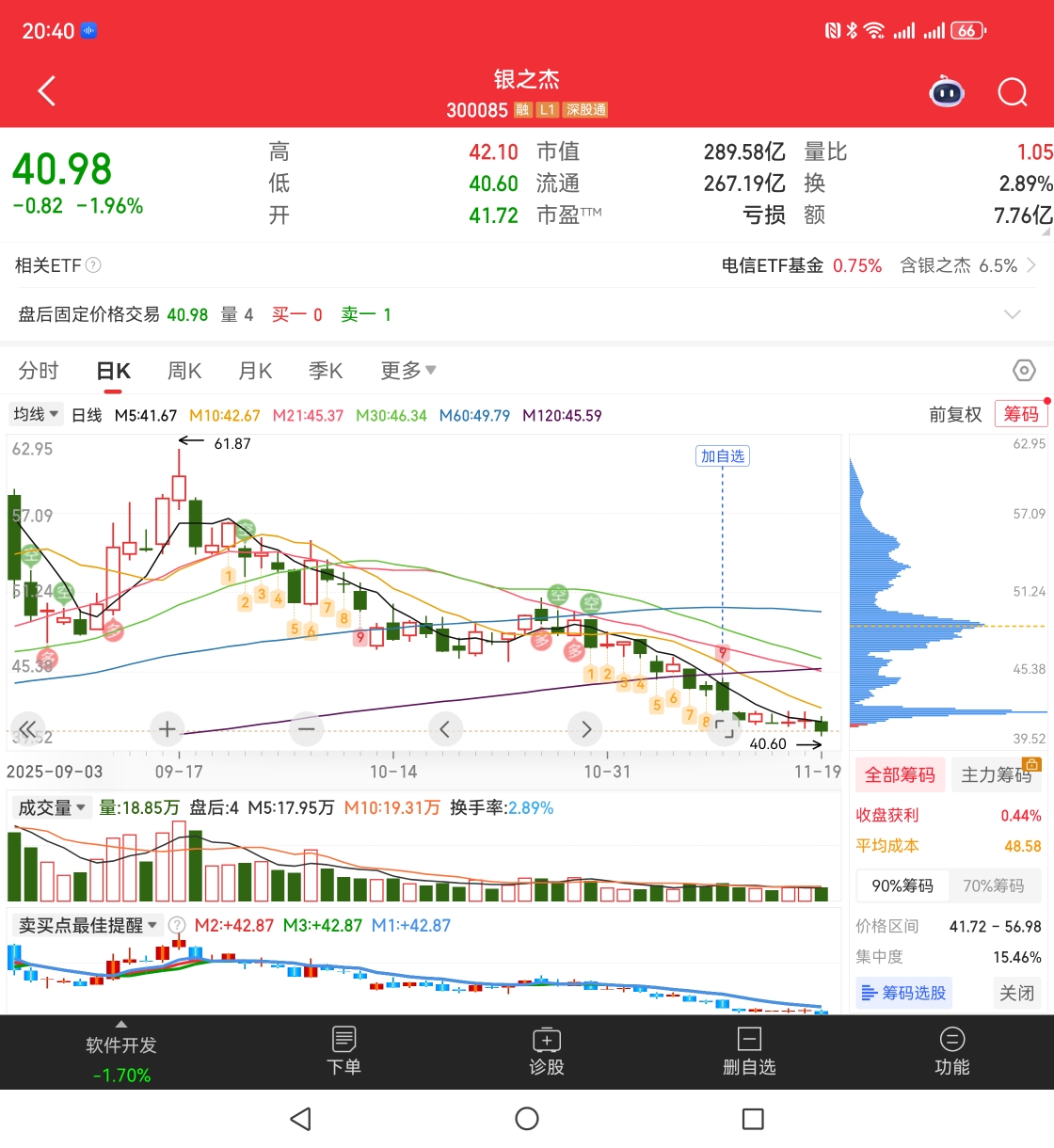The height and width of the screenshot is (1148, 1054).
Task: Switch to the 季K tab
Action: click(x=326, y=371)
